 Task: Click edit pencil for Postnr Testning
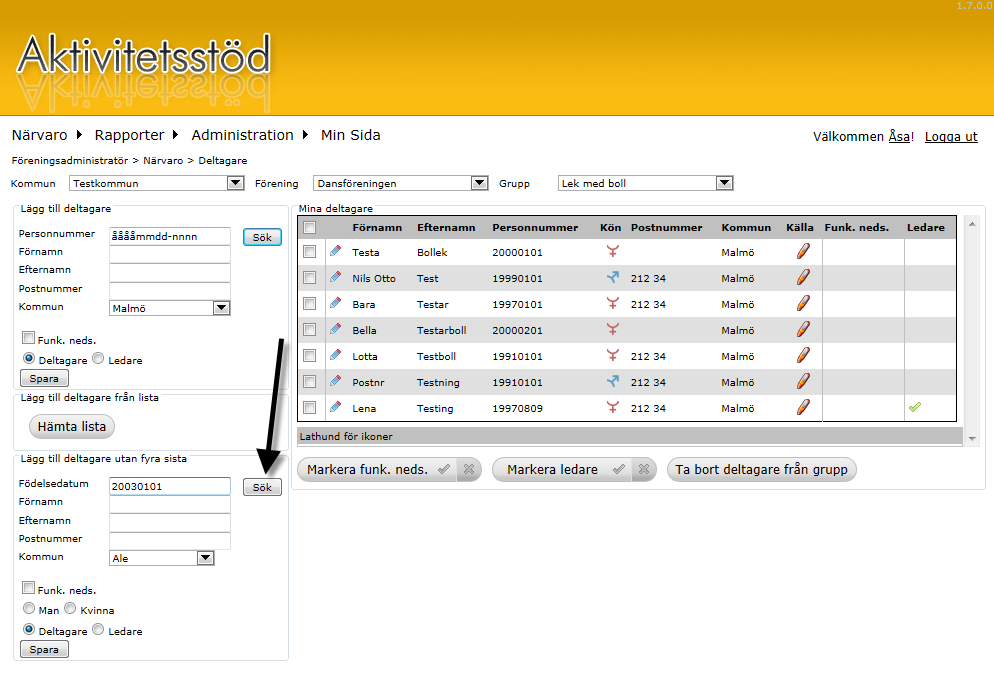(335, 381)
